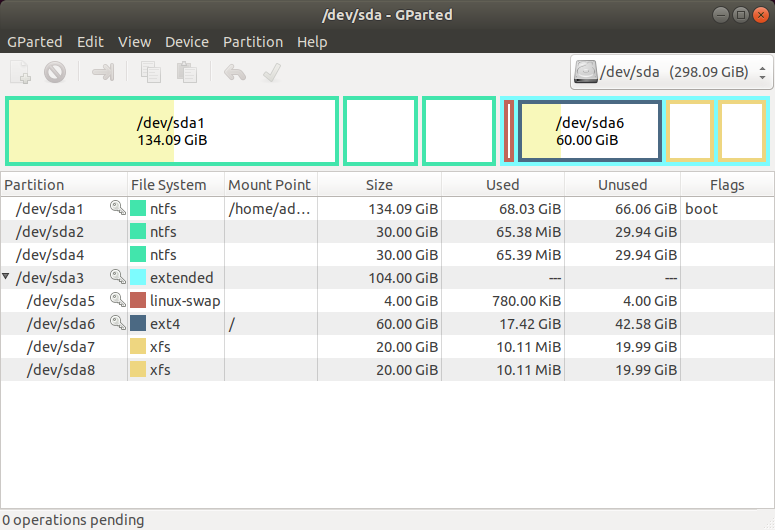Click the key icon beside /dev/sda6
Image resolution: width=775 pixels, height=530 pixels.
[118, 323]
